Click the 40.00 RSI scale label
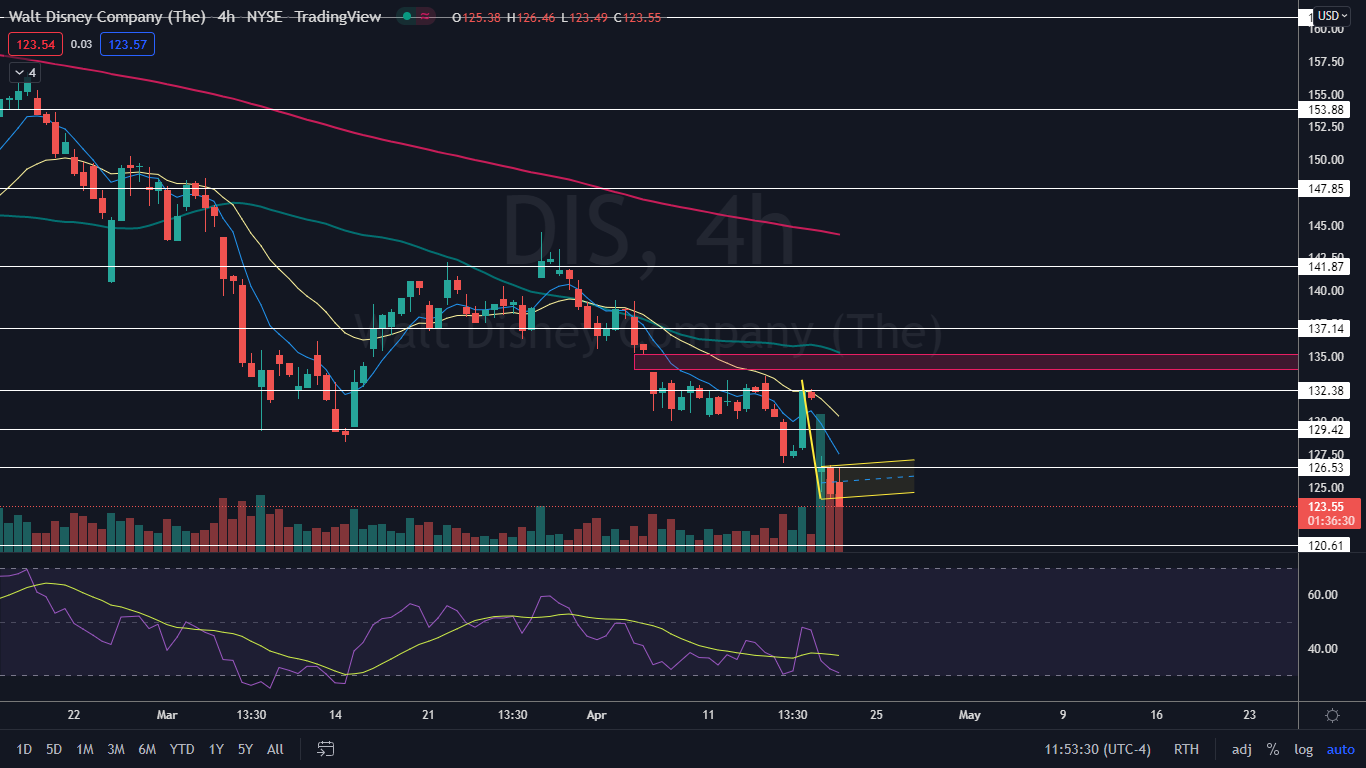Screen dimensions: 1366x768 pos(1322,648)
